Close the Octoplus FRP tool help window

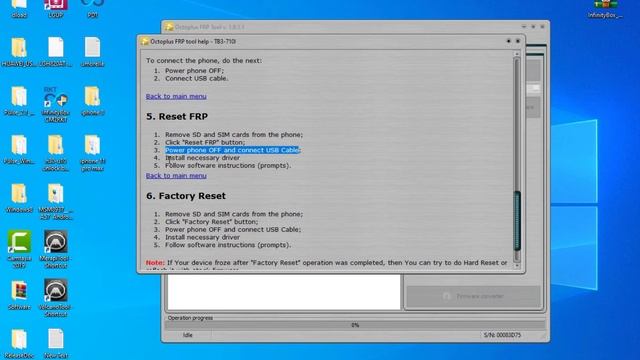(518, 41)
